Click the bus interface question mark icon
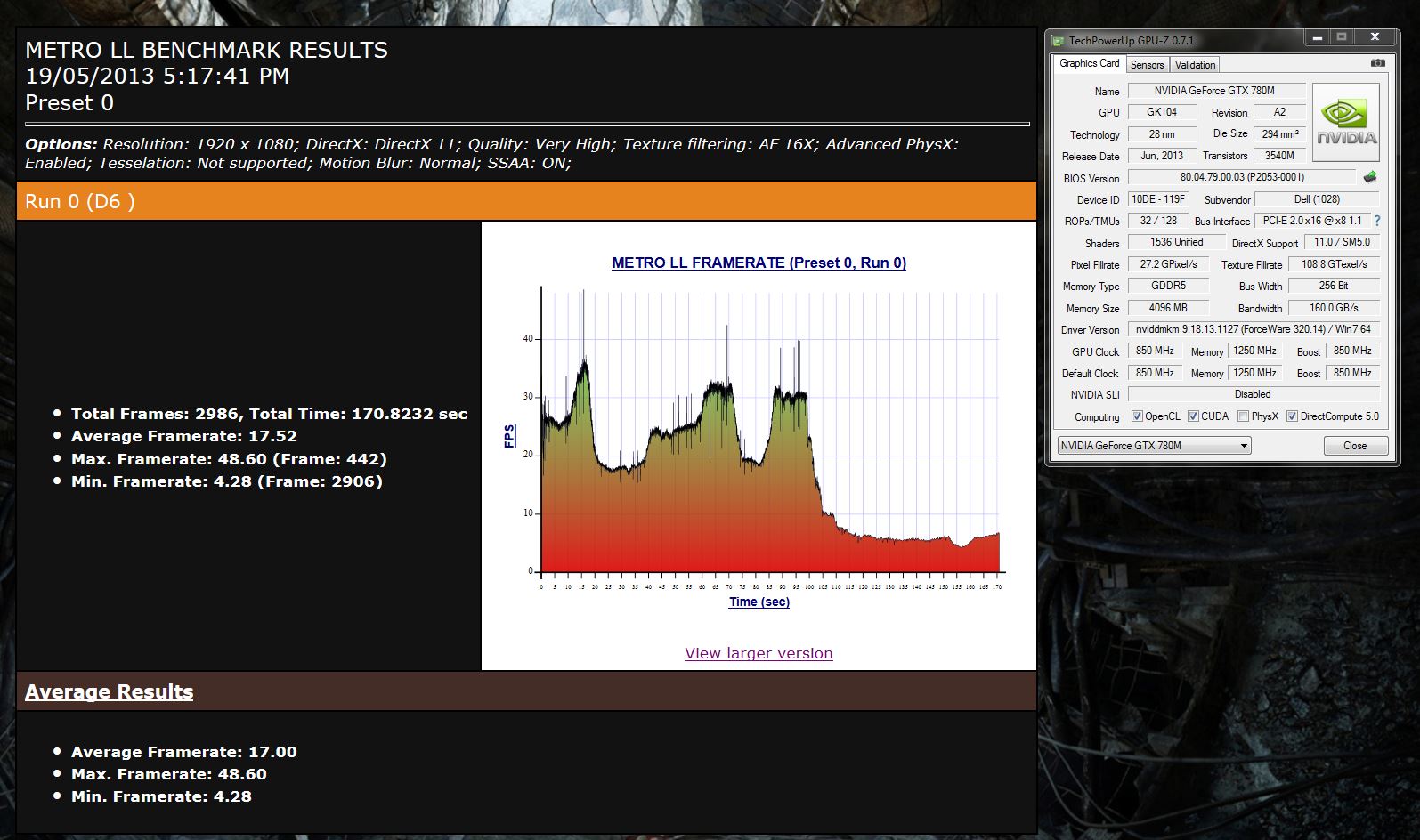This screenshot has height=840, width=1420. (x=1377, y=221)
